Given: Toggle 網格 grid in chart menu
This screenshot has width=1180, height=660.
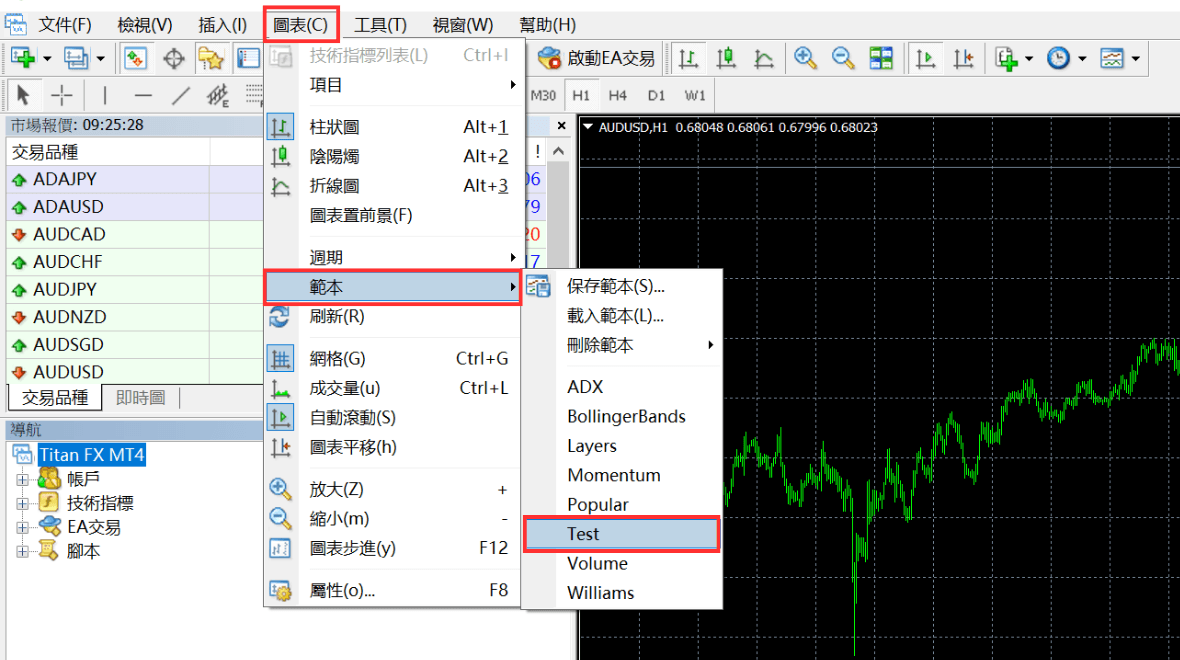Looking at the screenshot, I should point(338,359).
